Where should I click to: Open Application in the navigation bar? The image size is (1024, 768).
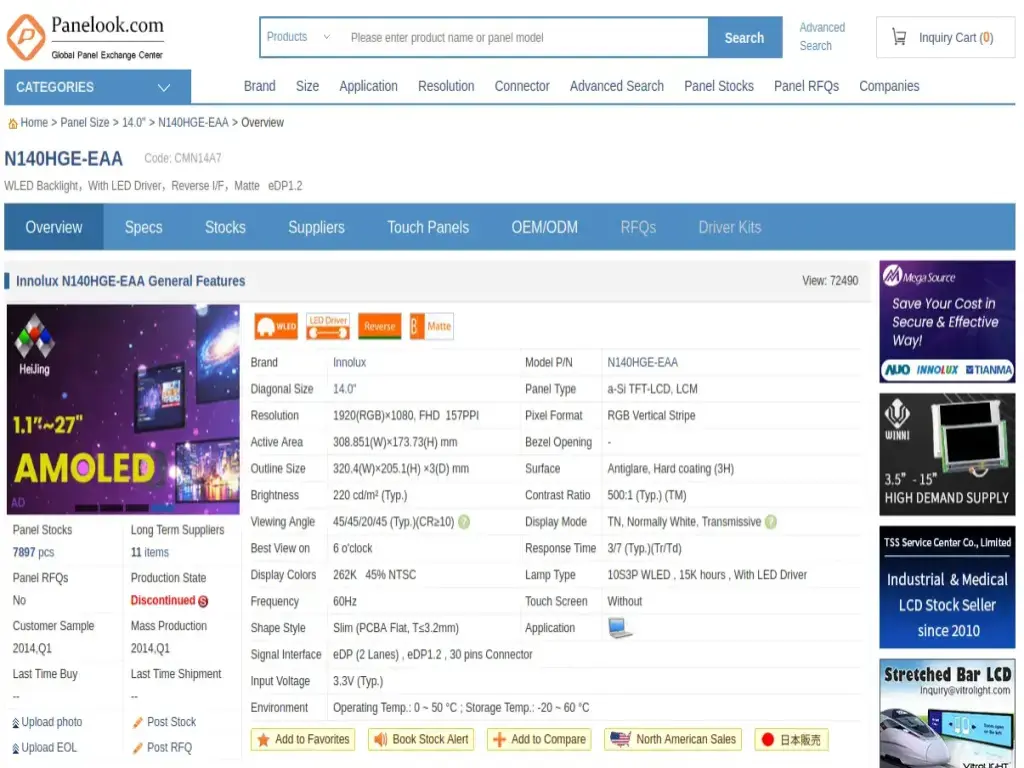pyautogui.click(x=368, y=86)
